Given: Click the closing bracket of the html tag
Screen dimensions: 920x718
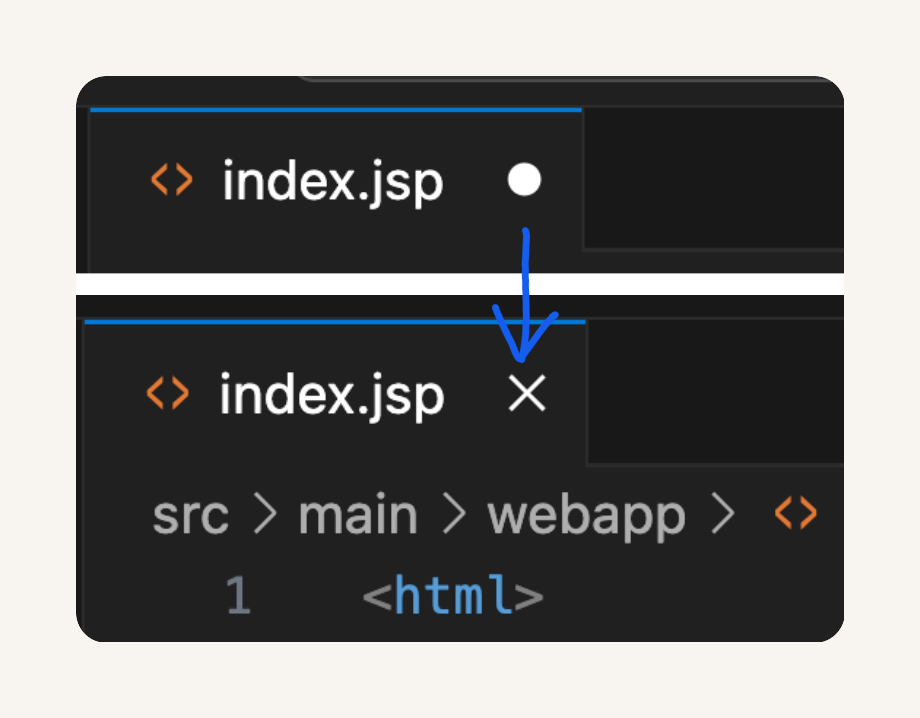Looking at the screenshot, I should tap(529, 597).
